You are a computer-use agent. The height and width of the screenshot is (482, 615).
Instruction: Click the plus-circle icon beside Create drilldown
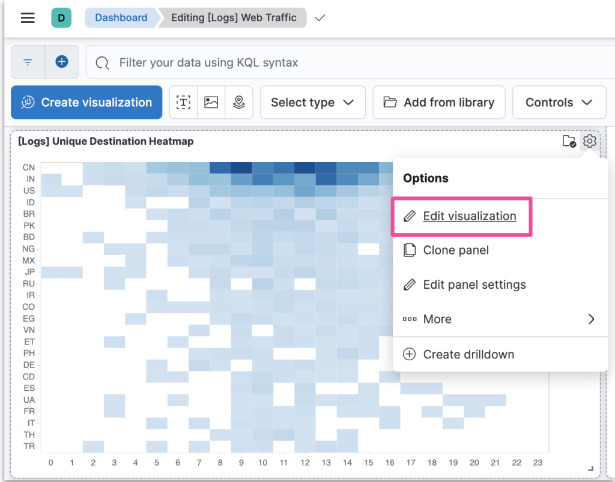(x=409, y=354)
